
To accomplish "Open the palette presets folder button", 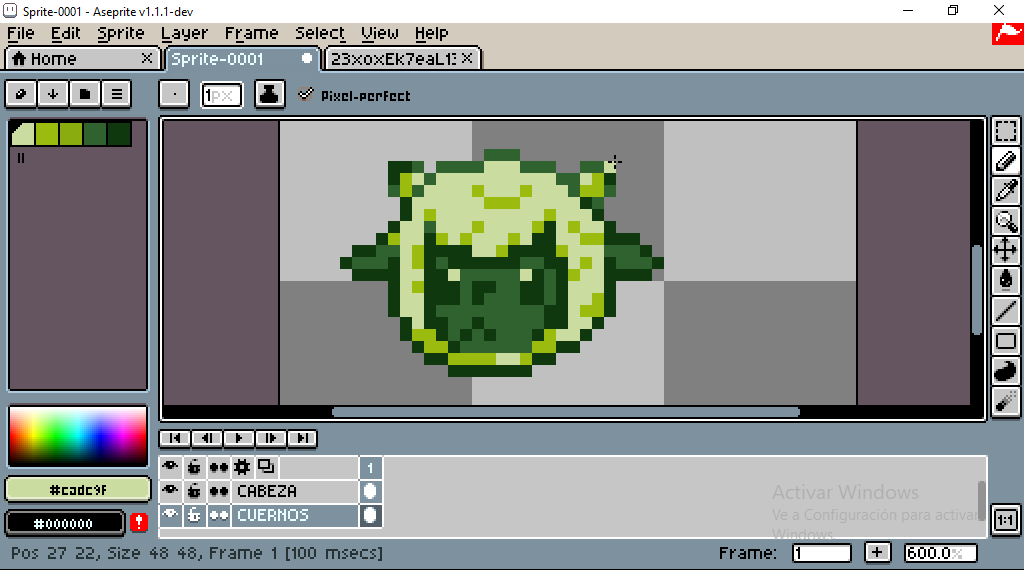I will click(x=85, y=95).
